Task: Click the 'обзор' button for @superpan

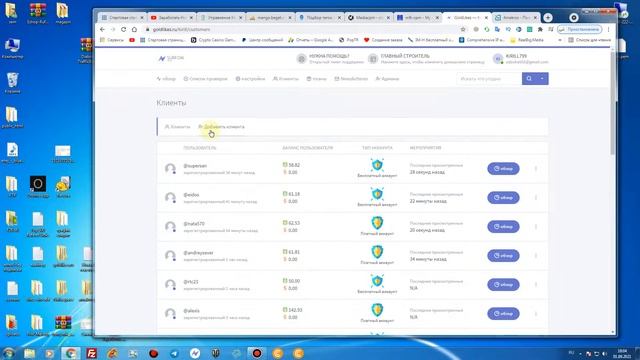Action: 503,169
